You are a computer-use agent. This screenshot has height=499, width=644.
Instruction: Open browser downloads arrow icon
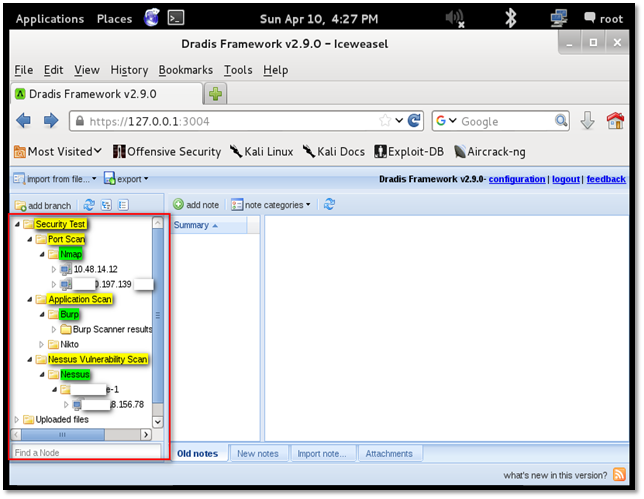[587, 121]
